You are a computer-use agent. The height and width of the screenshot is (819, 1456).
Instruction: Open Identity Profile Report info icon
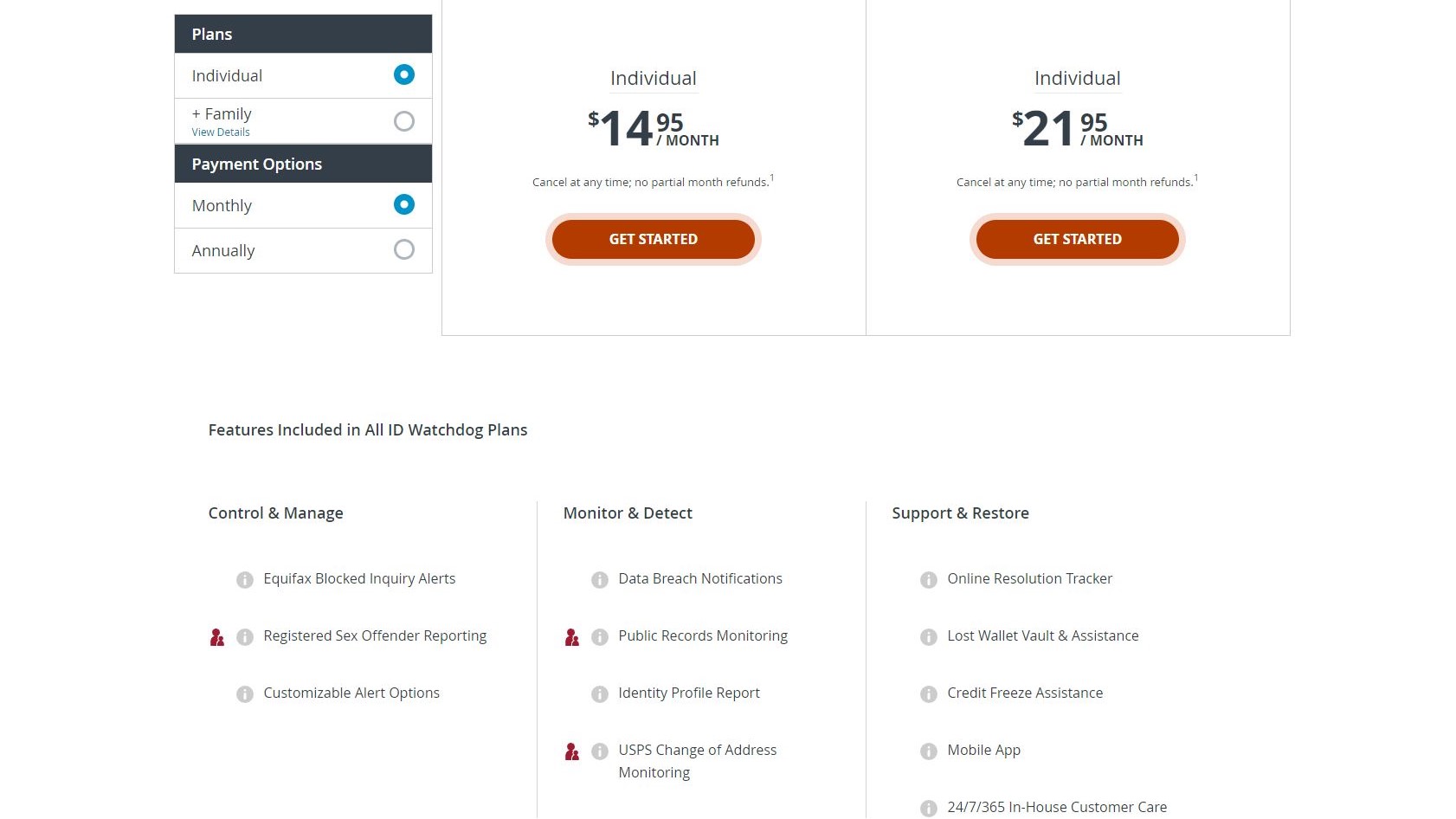pos(600,694)
